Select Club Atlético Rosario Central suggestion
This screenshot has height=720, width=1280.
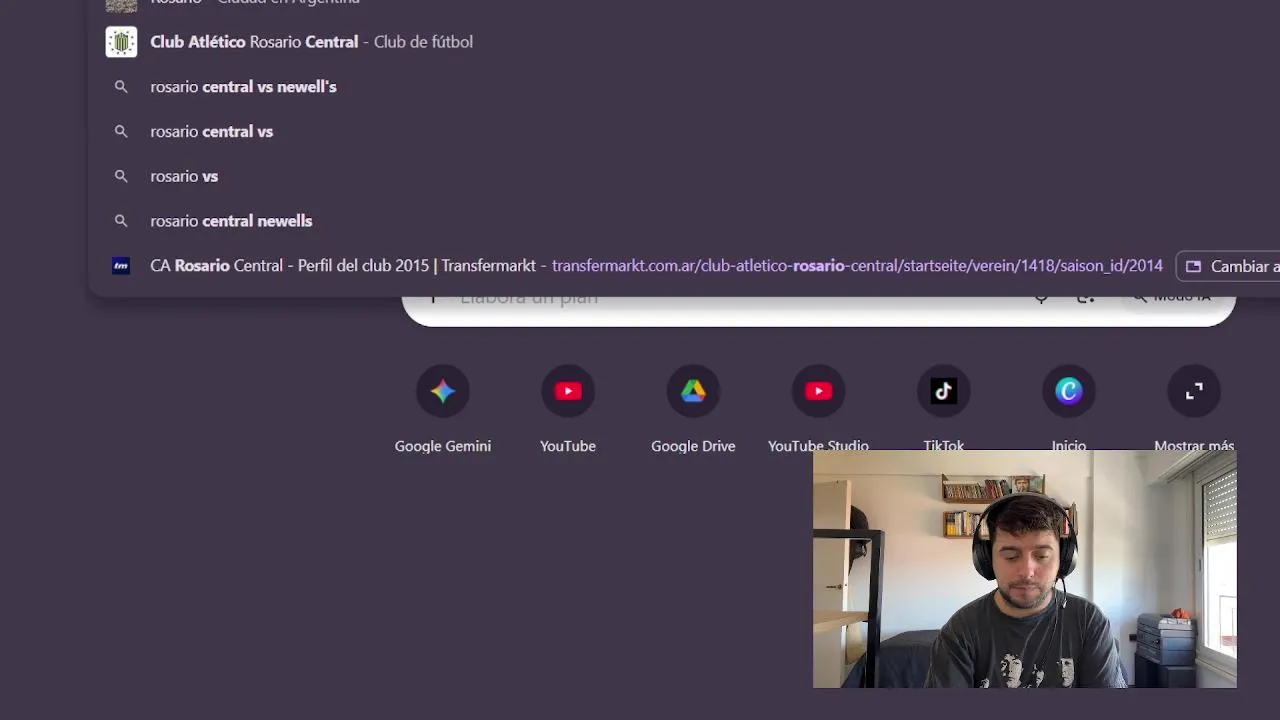point(684,42)
